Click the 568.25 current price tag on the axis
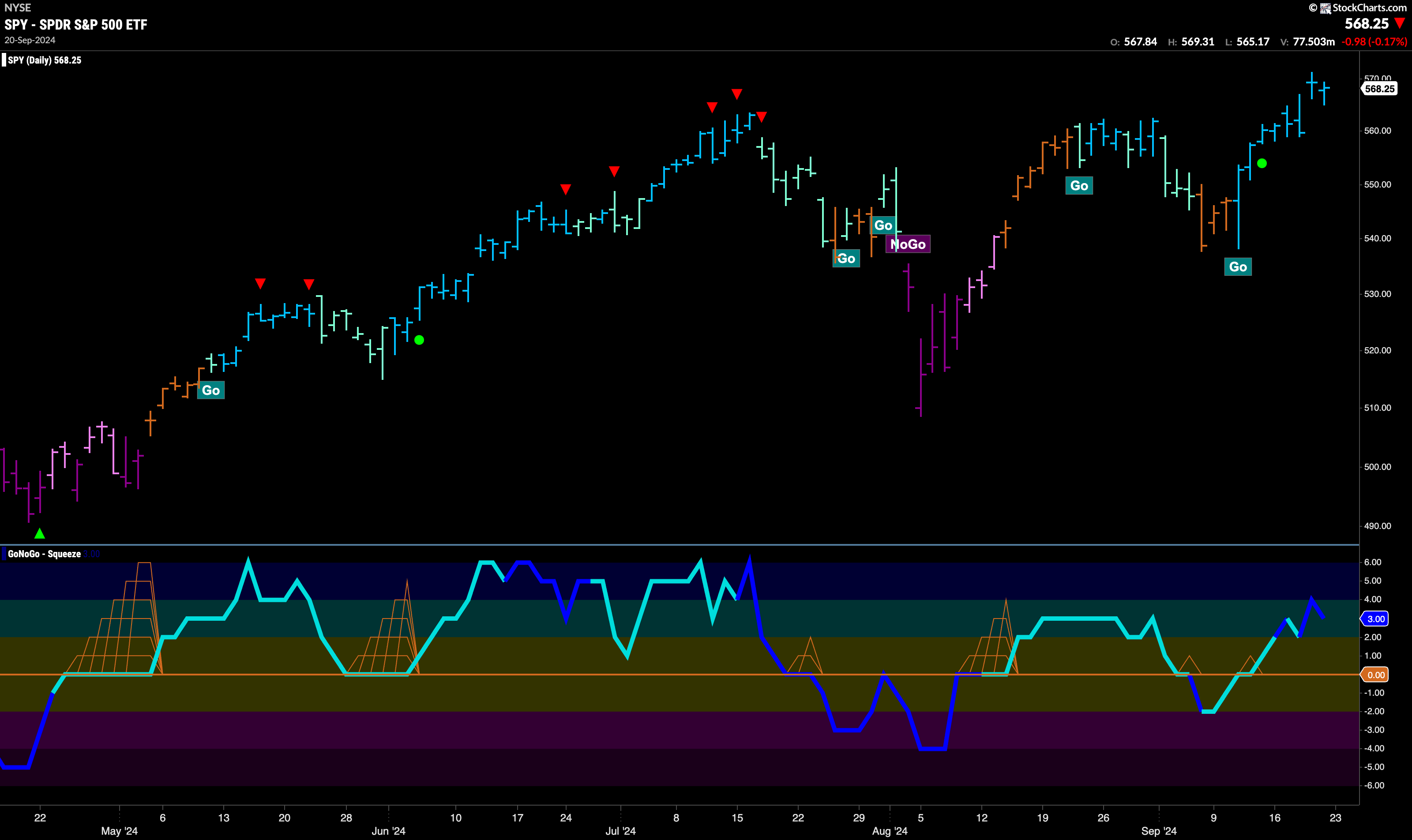 click(1379, 89)
